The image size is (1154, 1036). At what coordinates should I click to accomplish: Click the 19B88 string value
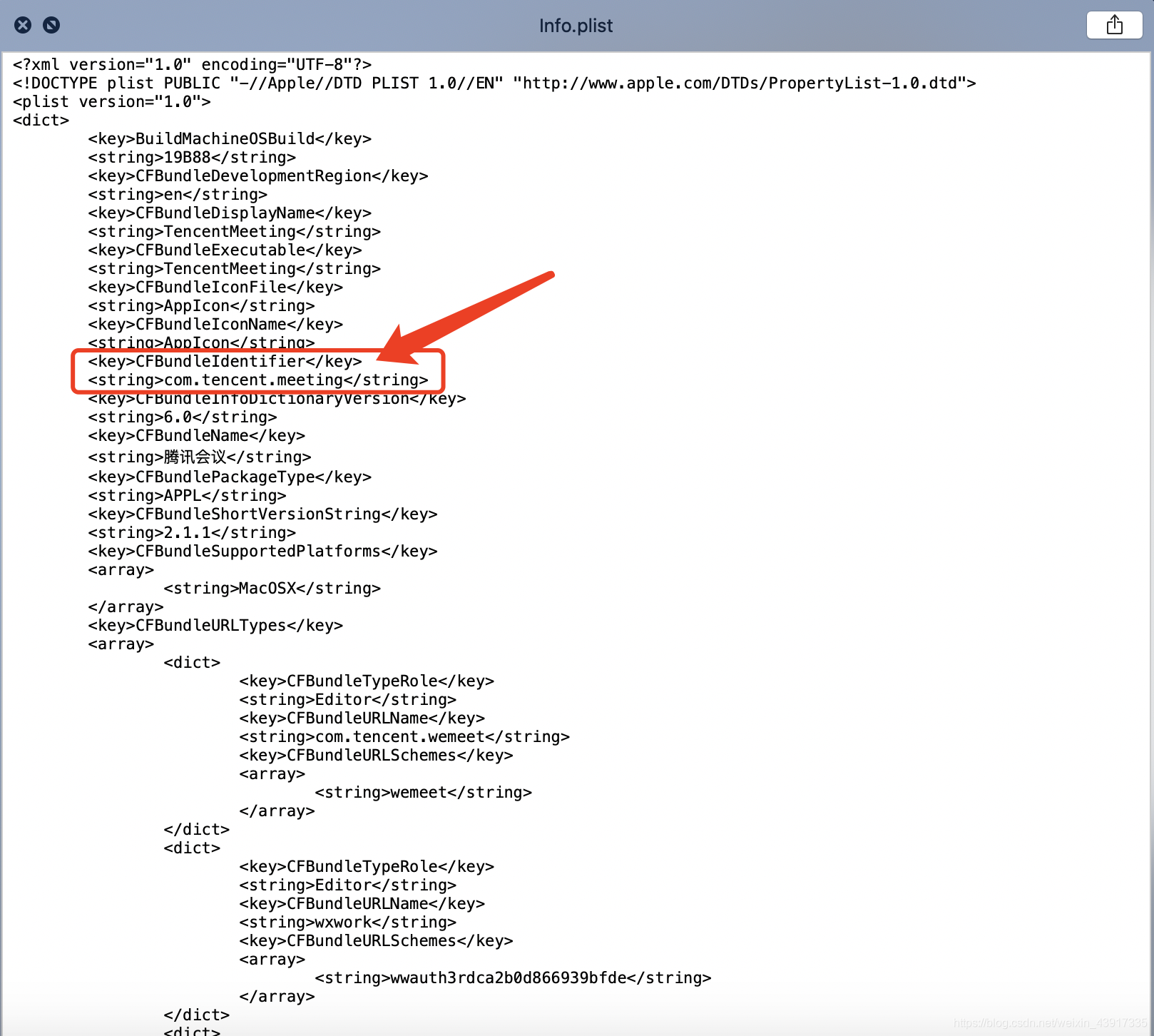pyautogui.click(x=192, y=157)
